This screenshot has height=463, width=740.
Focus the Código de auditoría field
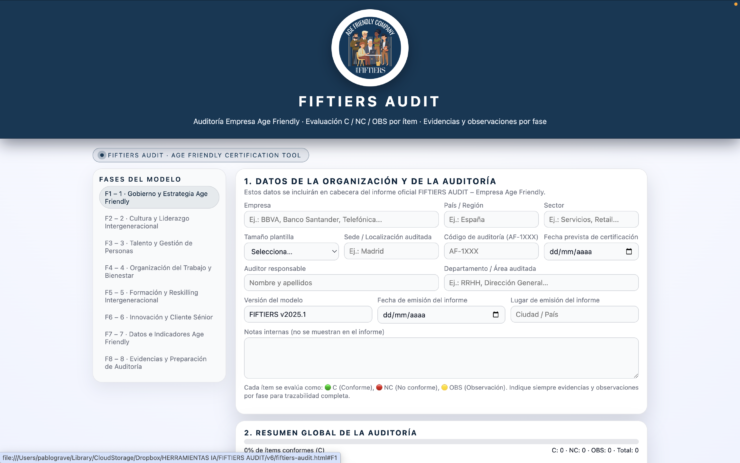tap(490, 252)
